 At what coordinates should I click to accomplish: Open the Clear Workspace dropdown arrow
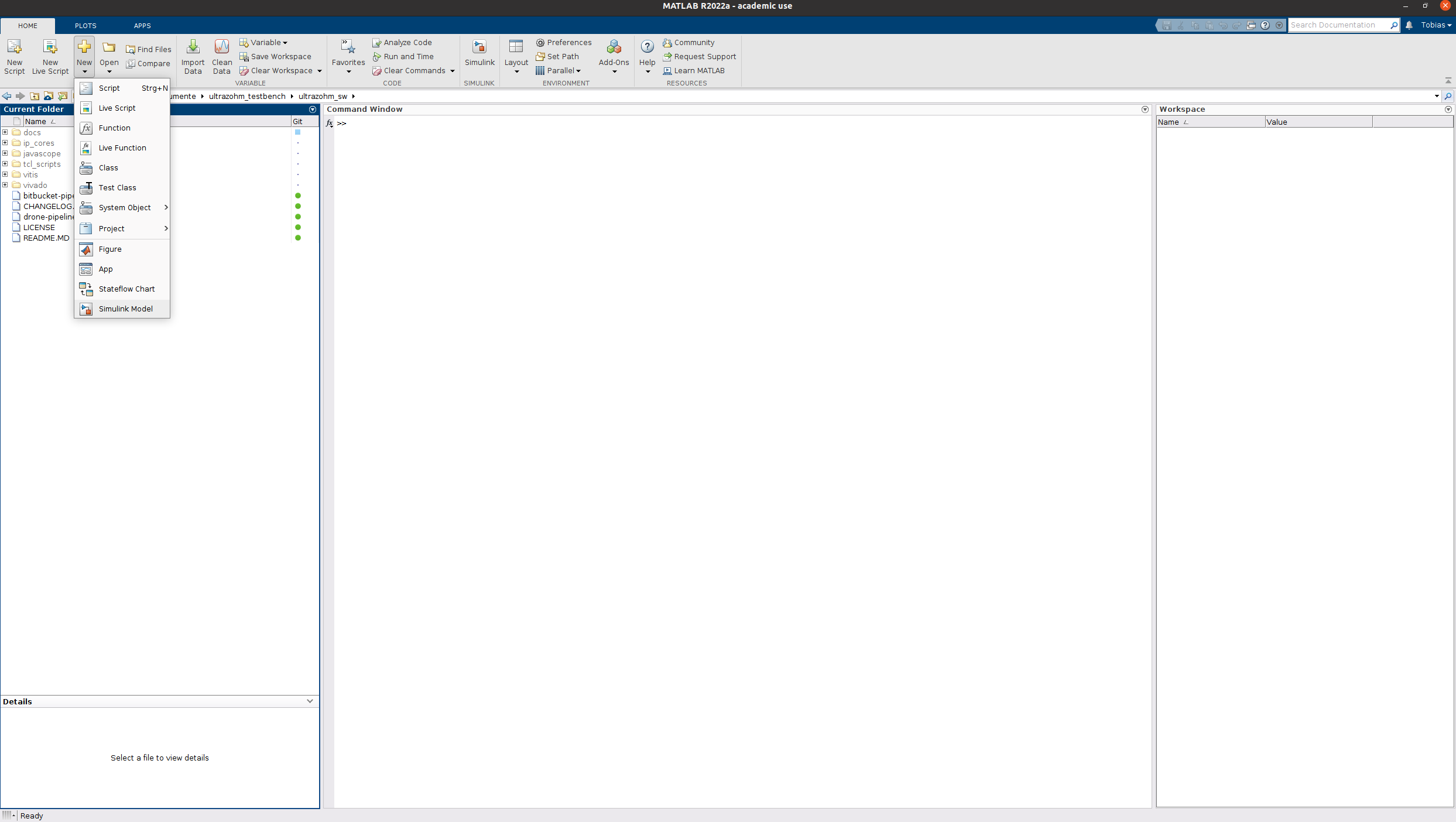pyautogui.click(x=320, y=71)
